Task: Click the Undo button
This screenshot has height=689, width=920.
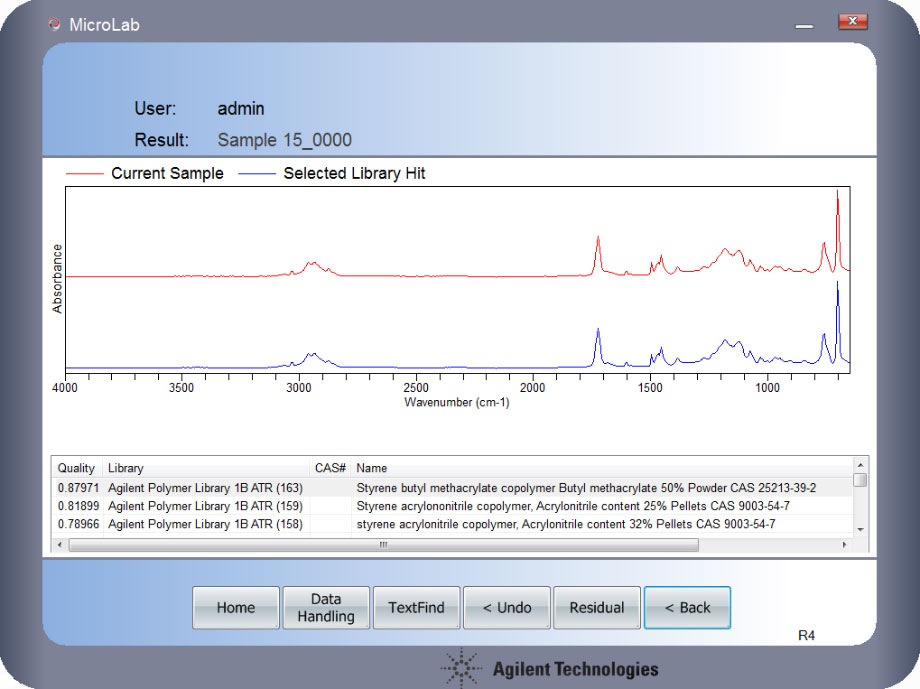Action: pyautogui.click(x=506, y=607)
